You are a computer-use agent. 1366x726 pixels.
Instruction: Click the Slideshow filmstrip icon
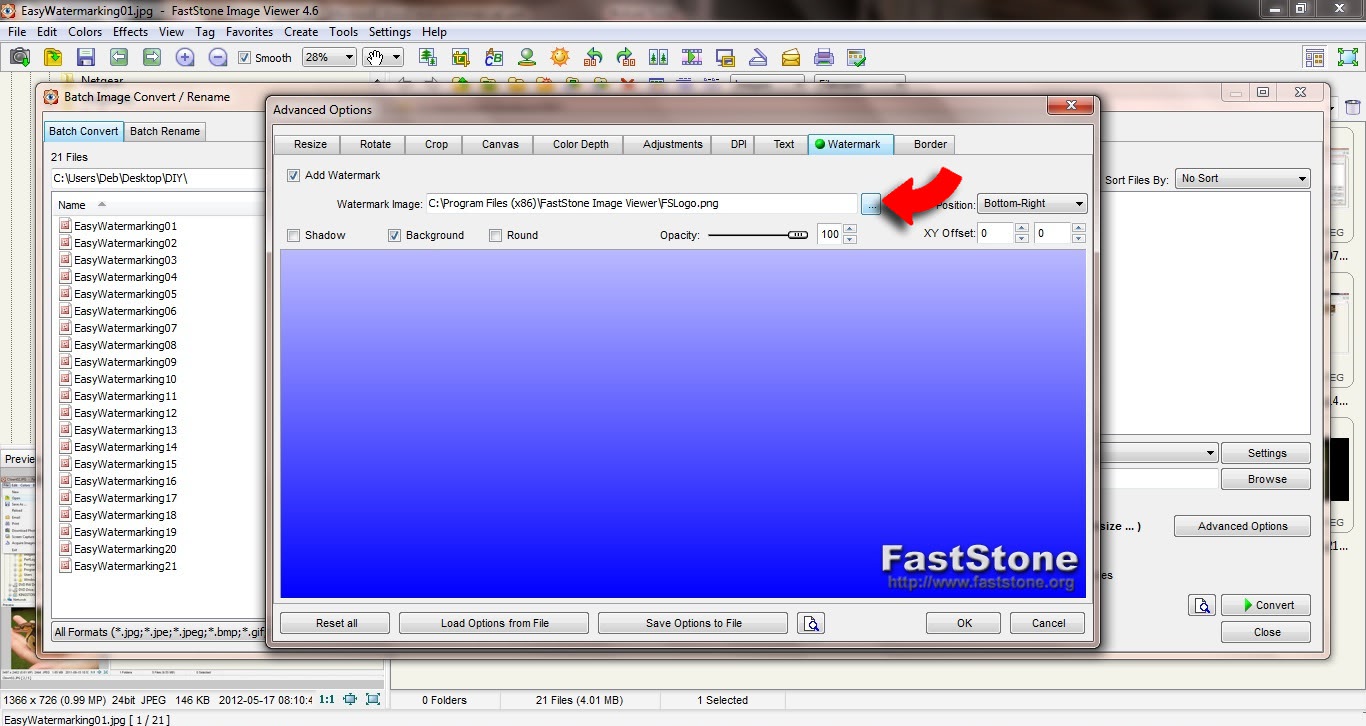click(692, 57)
